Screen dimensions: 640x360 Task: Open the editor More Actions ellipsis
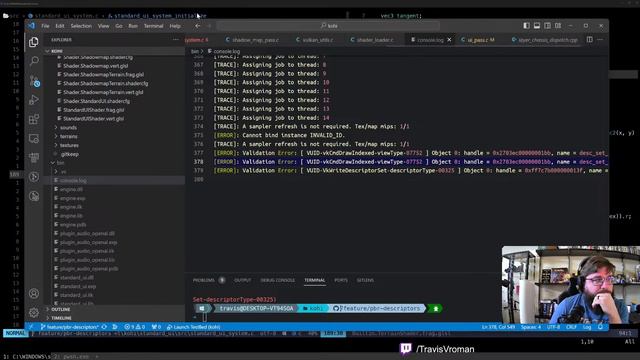600,40
